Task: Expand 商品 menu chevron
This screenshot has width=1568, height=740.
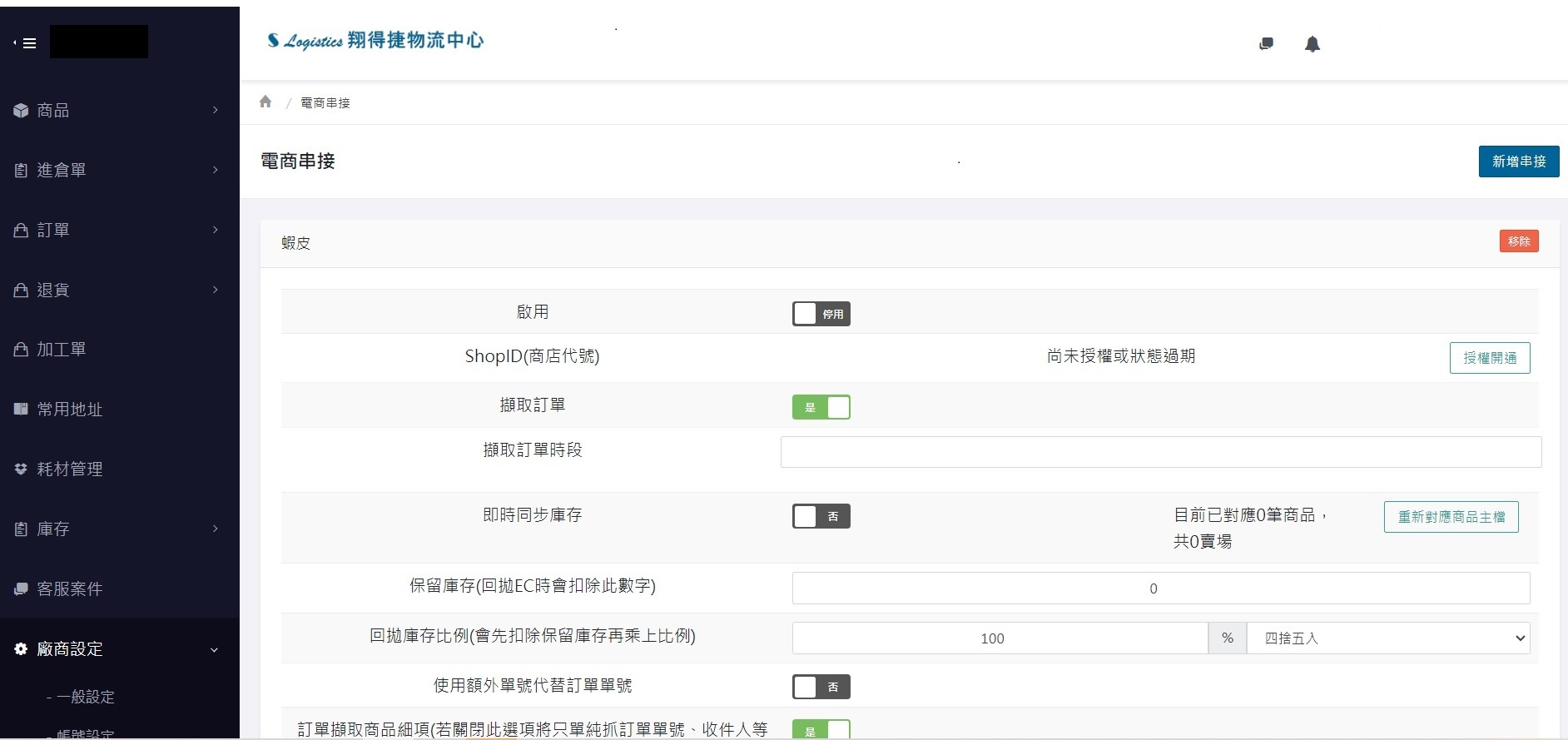Action: 215,110
